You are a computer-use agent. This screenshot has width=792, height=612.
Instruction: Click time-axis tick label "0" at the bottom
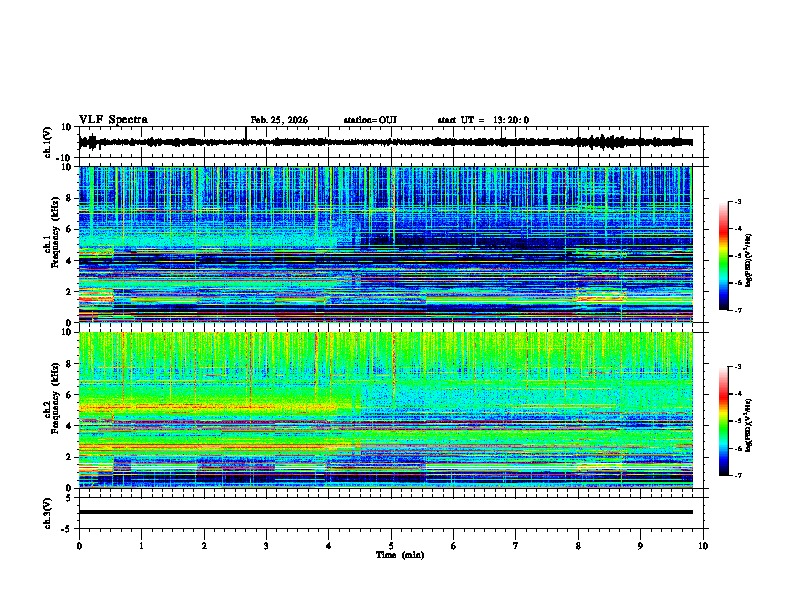point(79,546)
